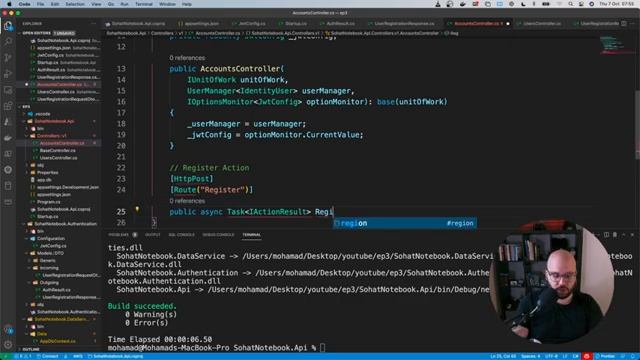
Task: Open the Run and Debug view
Action: point(8,74)
